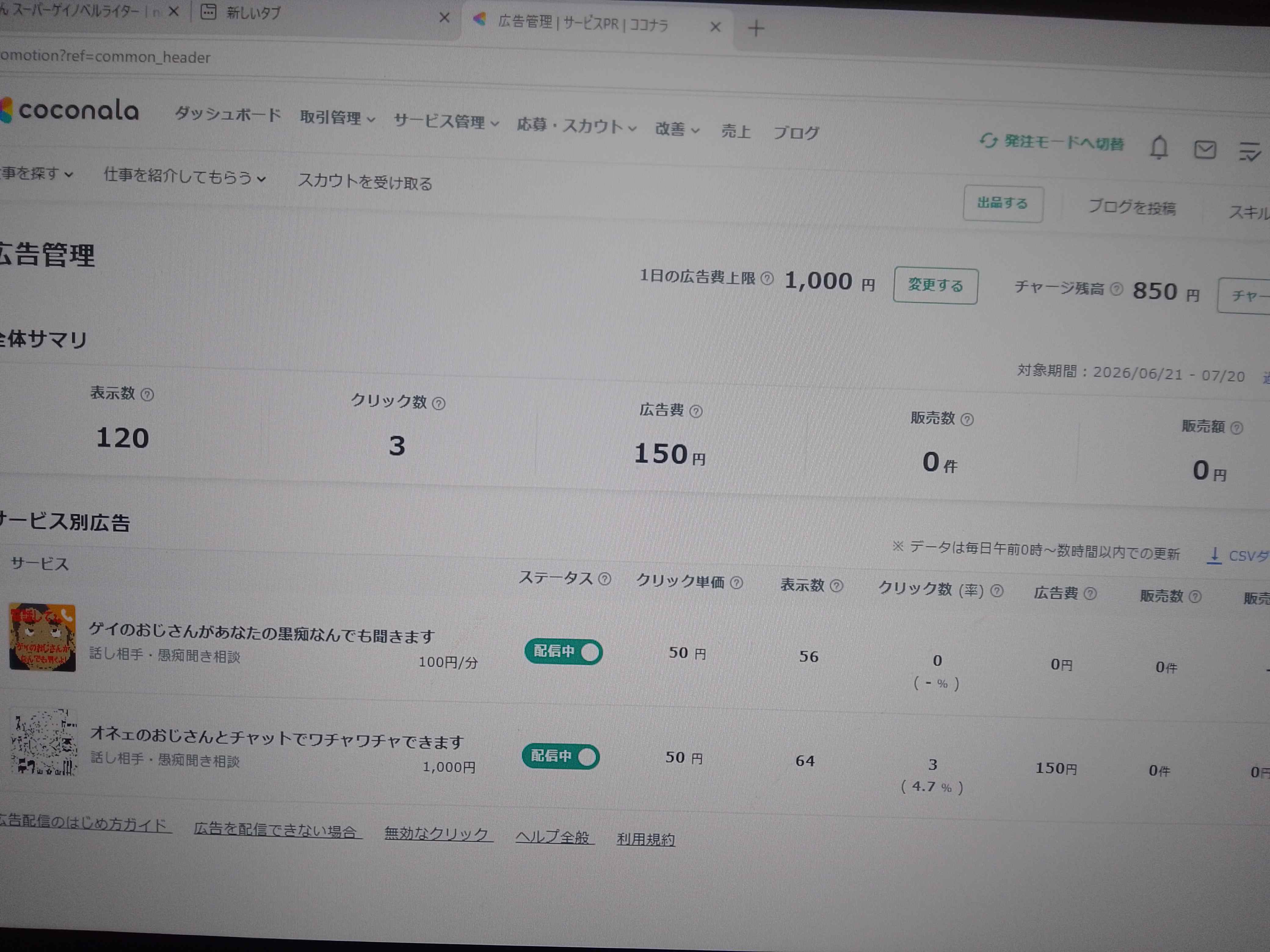The width and height of the screenshot is (1270, 952).
Task: Open the ゲイのおじさん service thumbnail
Action: point(42,637)
